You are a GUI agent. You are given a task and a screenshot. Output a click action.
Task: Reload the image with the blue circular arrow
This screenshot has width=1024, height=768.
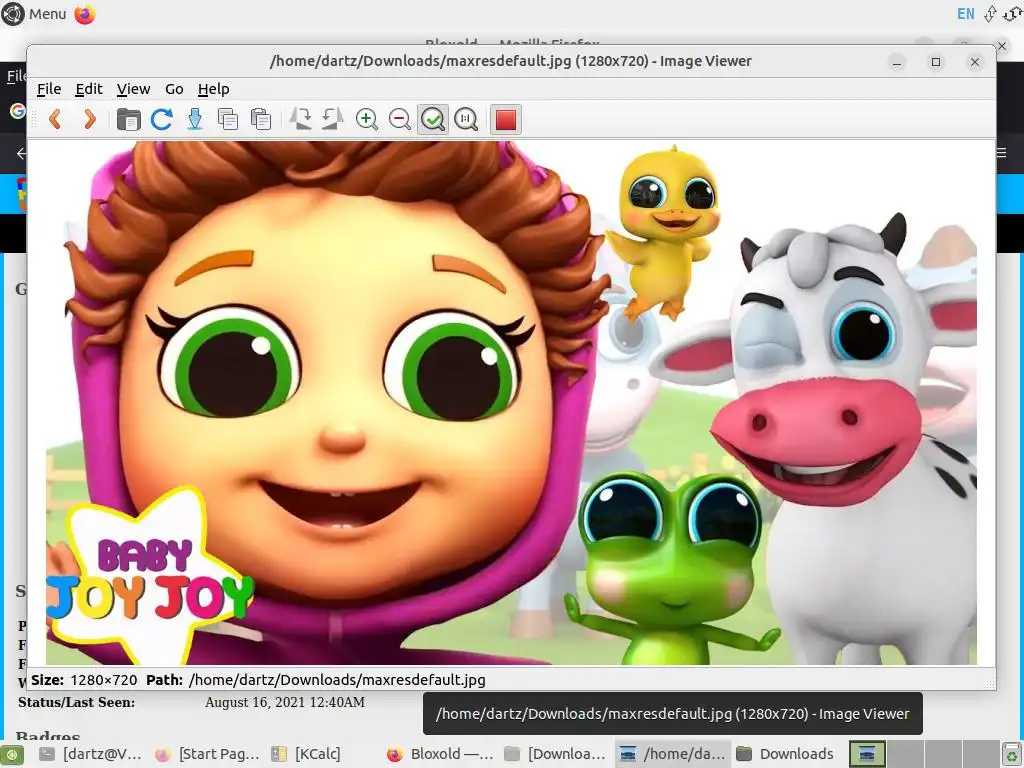(161, 120)
